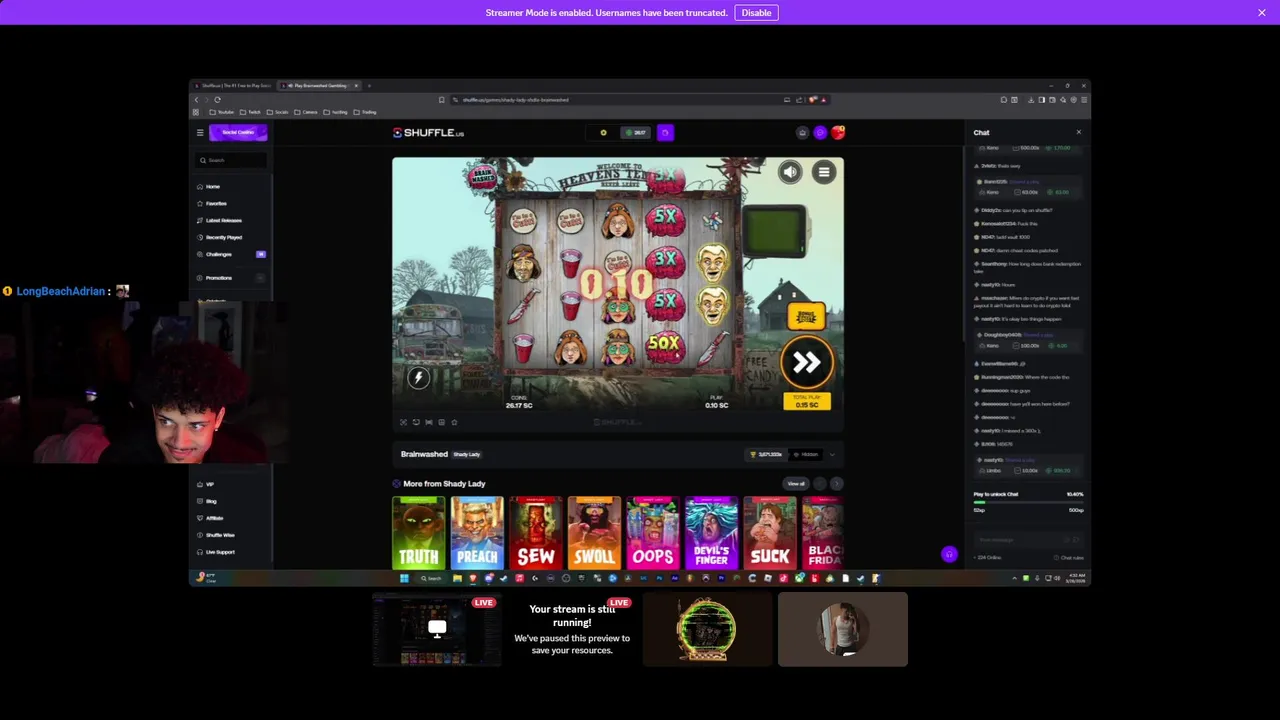Open the Twitch bookmarks folder
The width and height of the screenshot is (1280, 720).
251,112
